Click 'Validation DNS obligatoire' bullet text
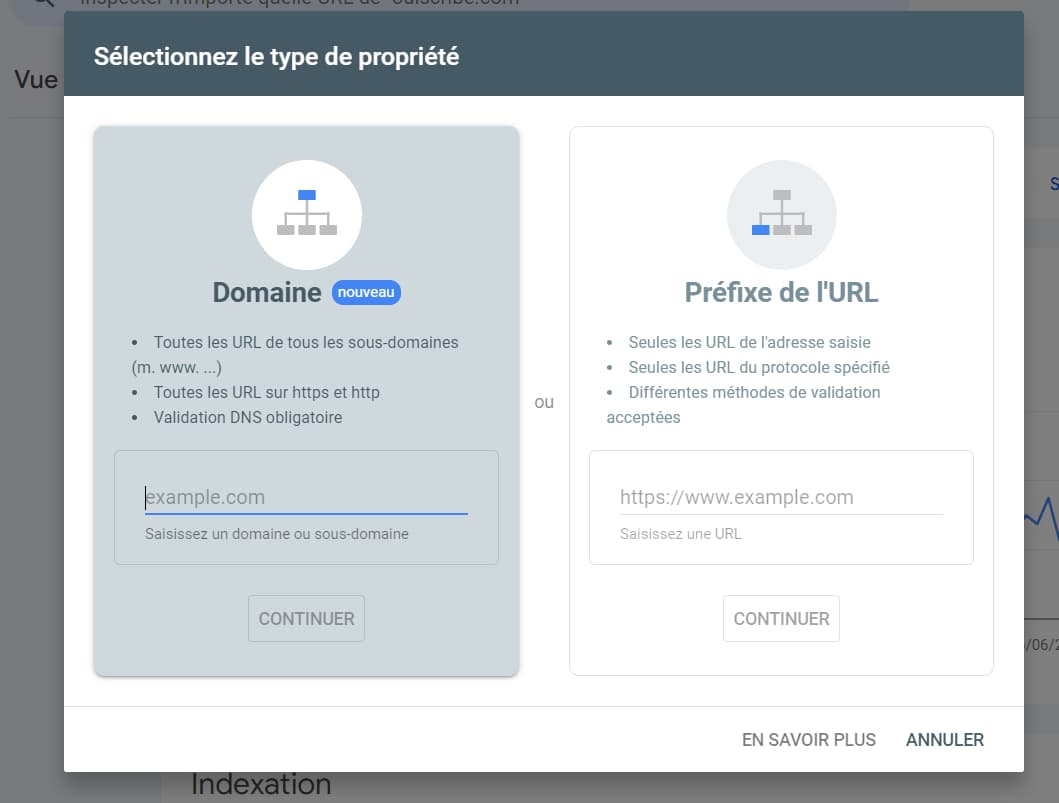The width and height of the screenshot is (1059, 803). [248, 417]
